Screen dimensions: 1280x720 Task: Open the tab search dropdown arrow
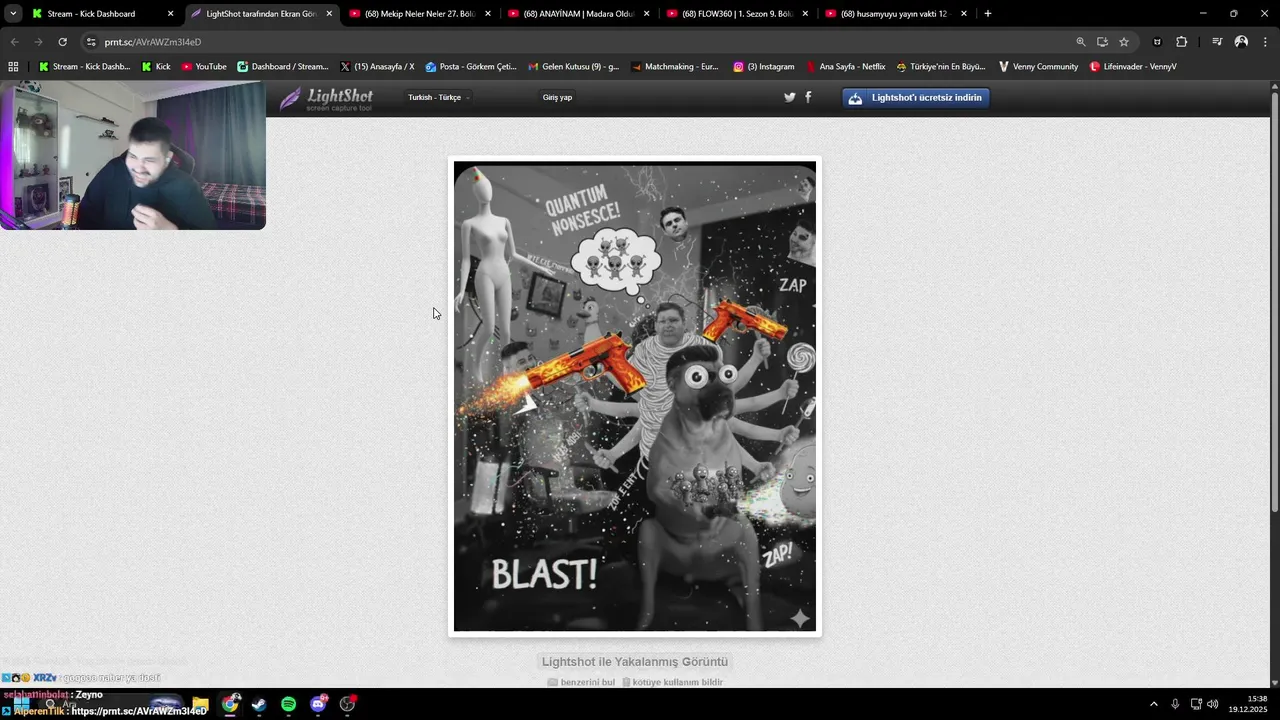coord(12,14)
